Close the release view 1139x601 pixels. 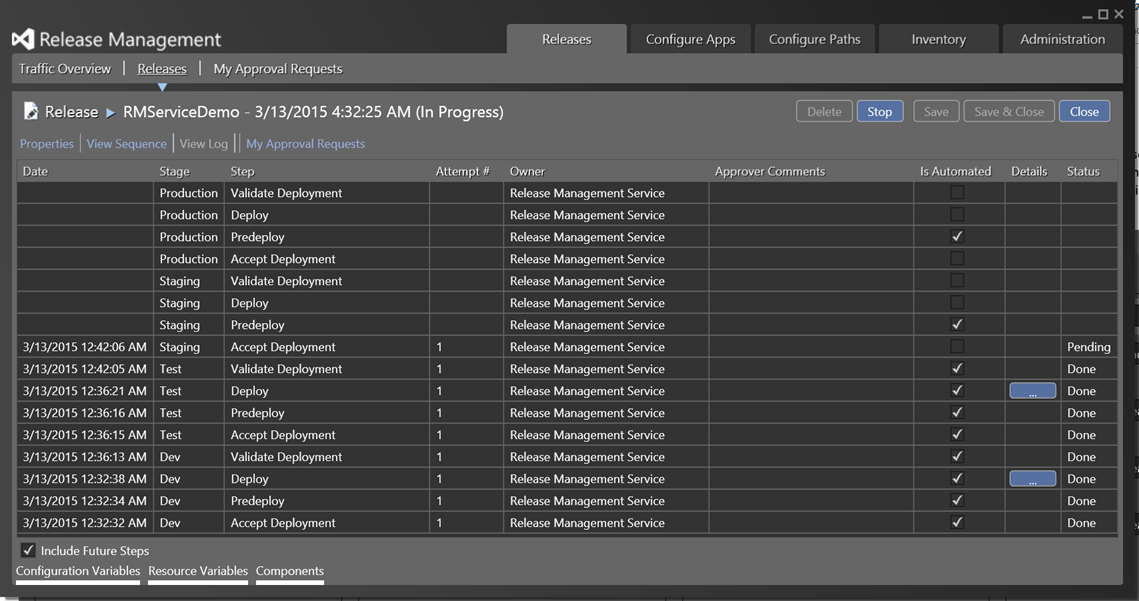pyautogui.click(x=1084, y=111)
